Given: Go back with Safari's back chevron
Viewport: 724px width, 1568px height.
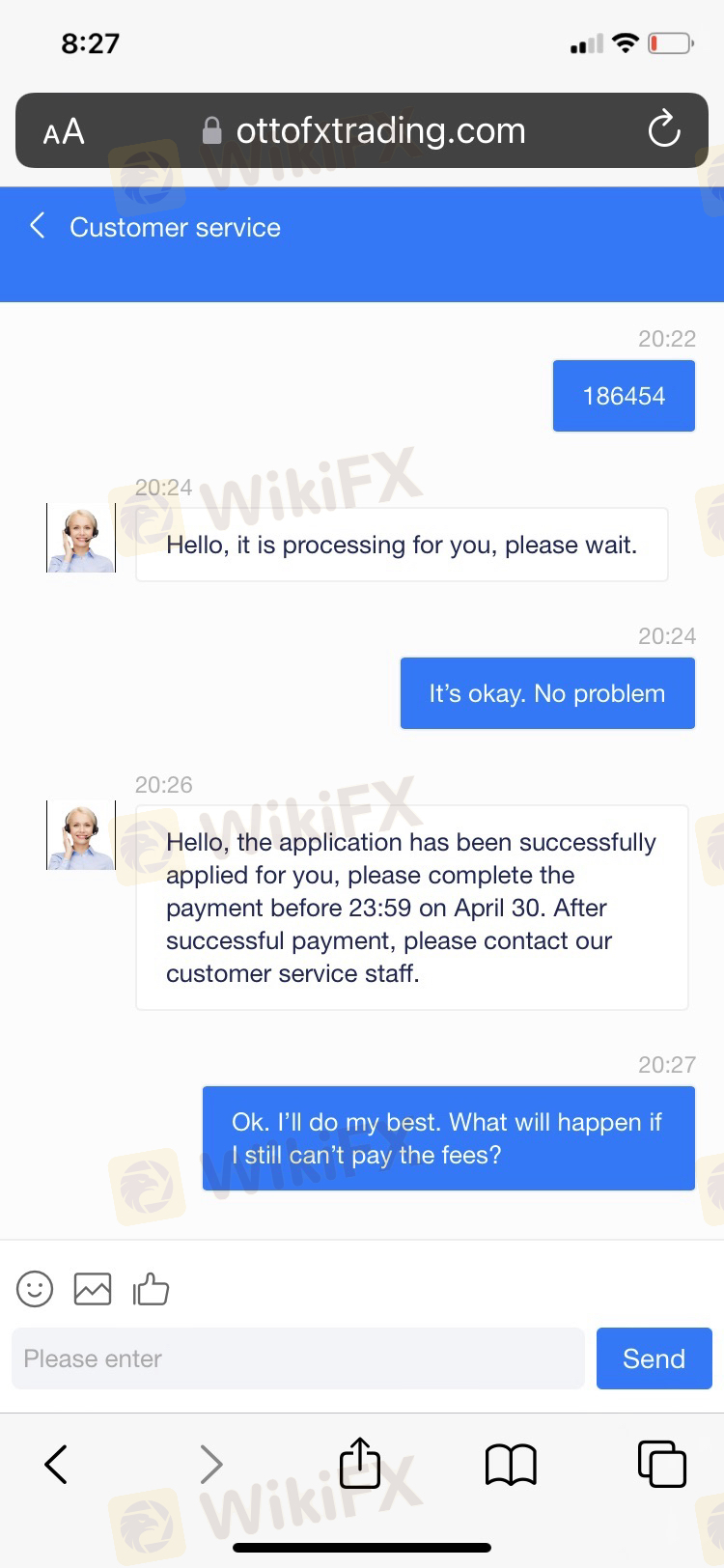Looking at the screenshot, I should point(56,1464).
